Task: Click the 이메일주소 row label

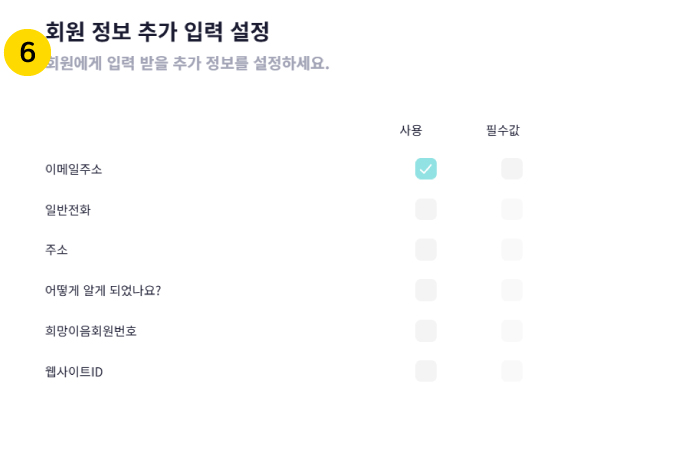Action: [x=74, y=169]
